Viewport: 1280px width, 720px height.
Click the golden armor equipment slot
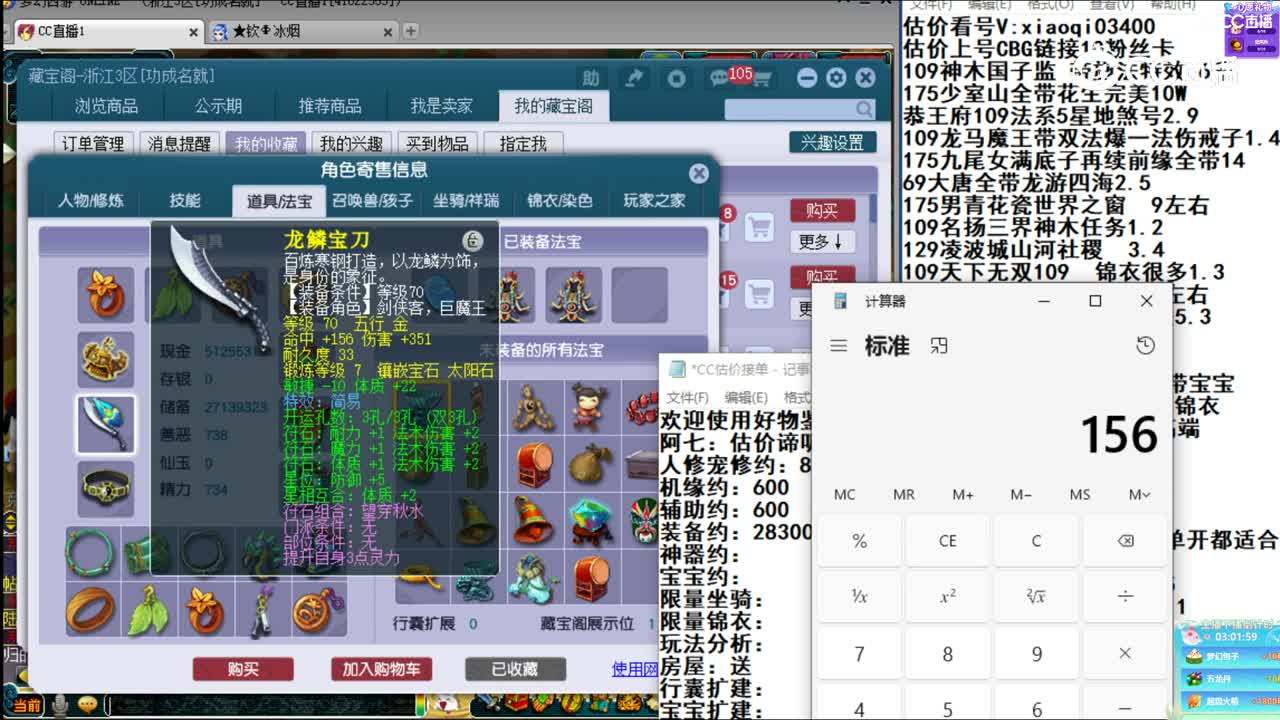tap(105, 360)
